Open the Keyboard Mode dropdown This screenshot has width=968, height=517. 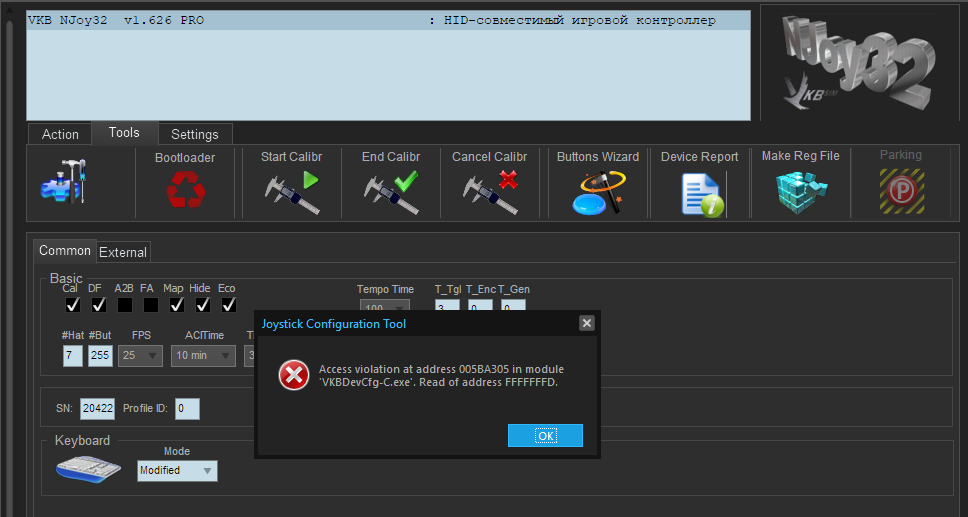177,471
